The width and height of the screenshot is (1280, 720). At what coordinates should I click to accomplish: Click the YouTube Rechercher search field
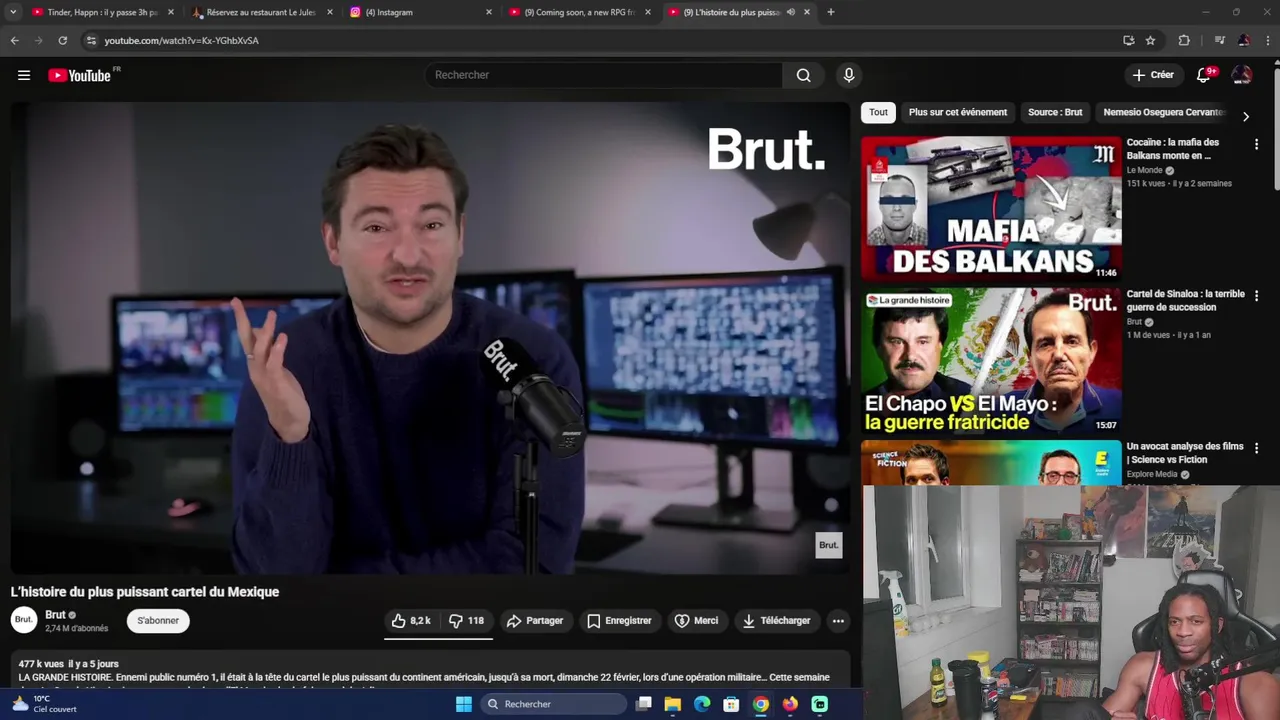point(604,75)
